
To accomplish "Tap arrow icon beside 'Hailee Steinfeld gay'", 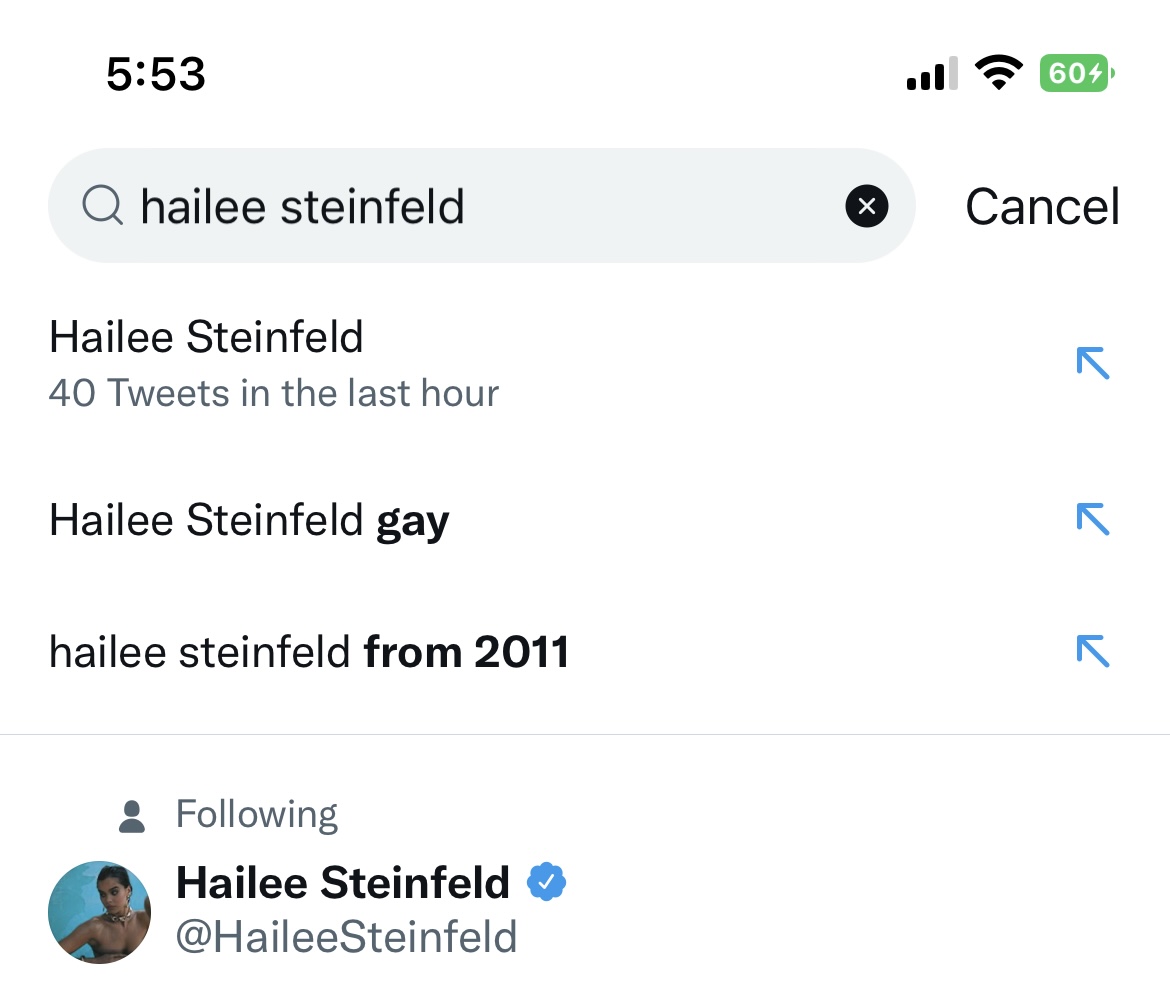I will (1093, 519).
